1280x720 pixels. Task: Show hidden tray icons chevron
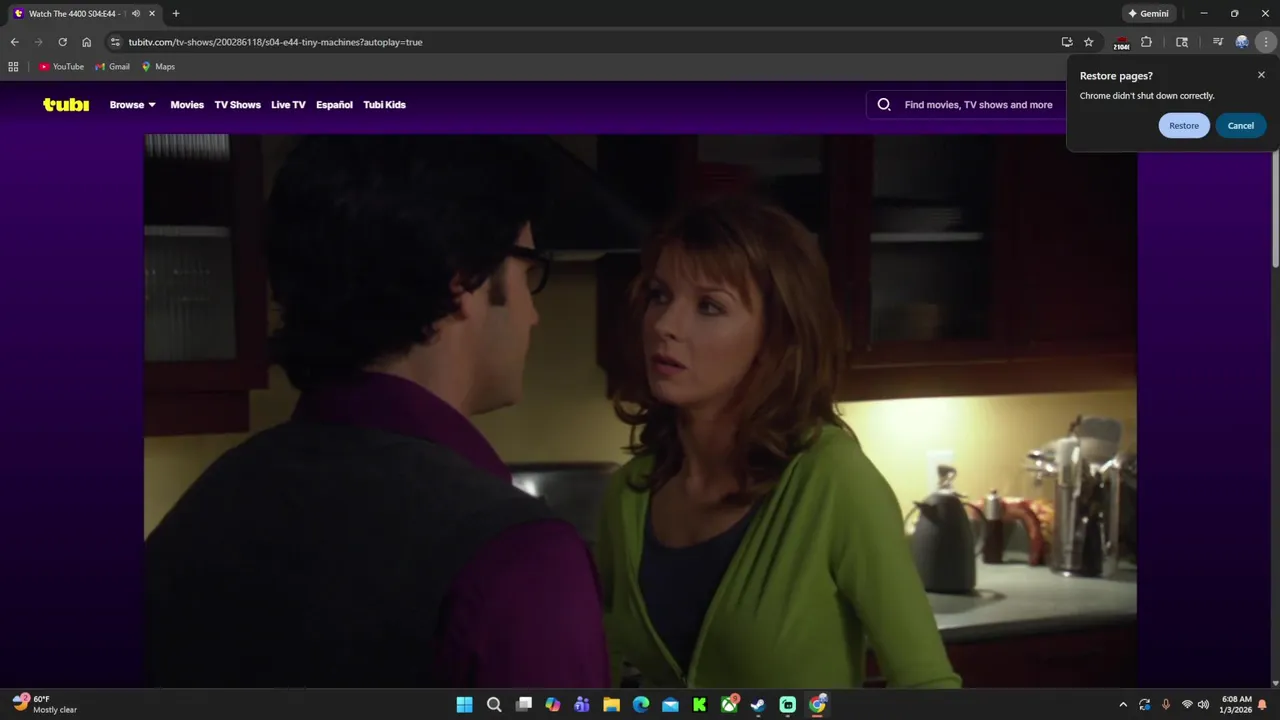pyautogui.click(x=1123, y=705)
